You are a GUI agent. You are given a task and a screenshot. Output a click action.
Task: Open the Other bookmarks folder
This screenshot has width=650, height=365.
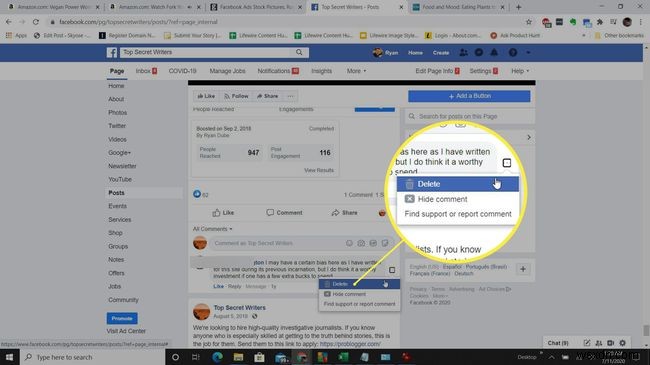(619, 36)
